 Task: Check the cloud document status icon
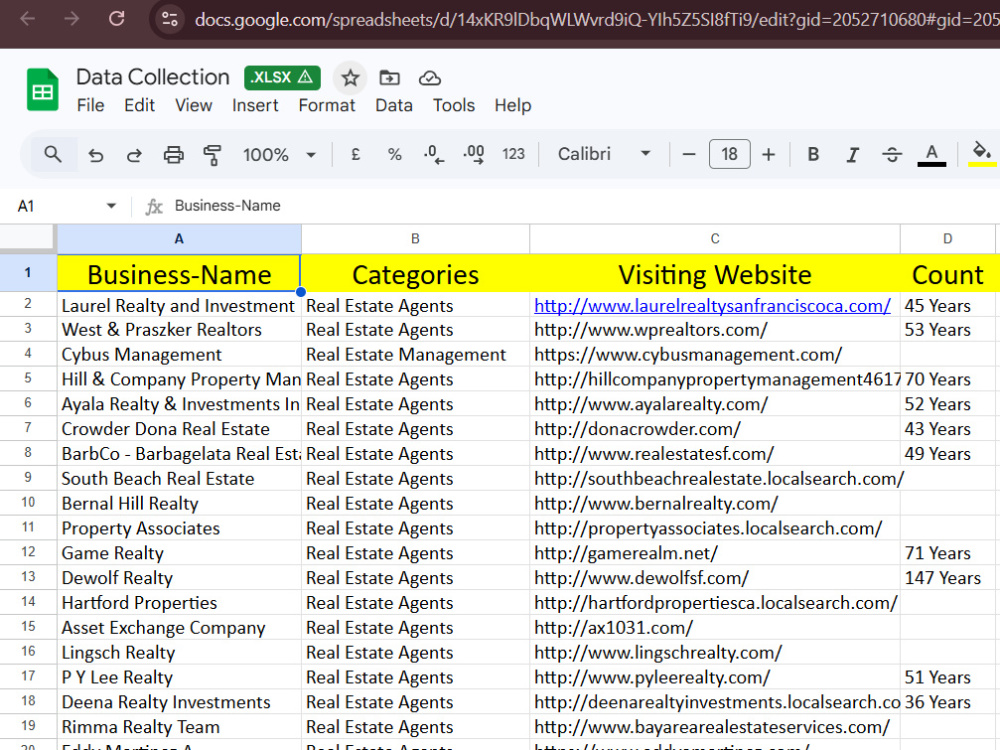[429, 78]
